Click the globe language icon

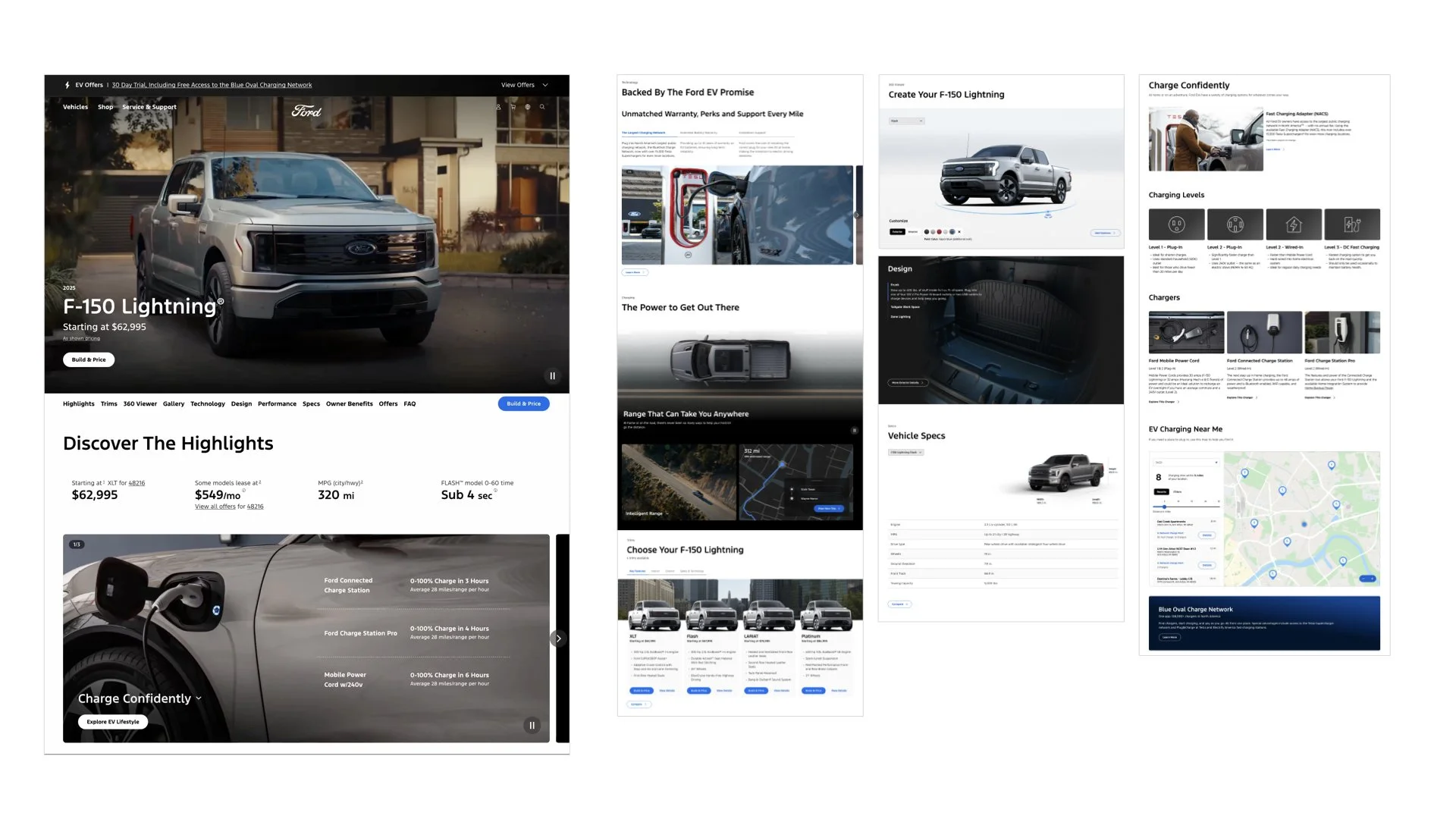528,107
